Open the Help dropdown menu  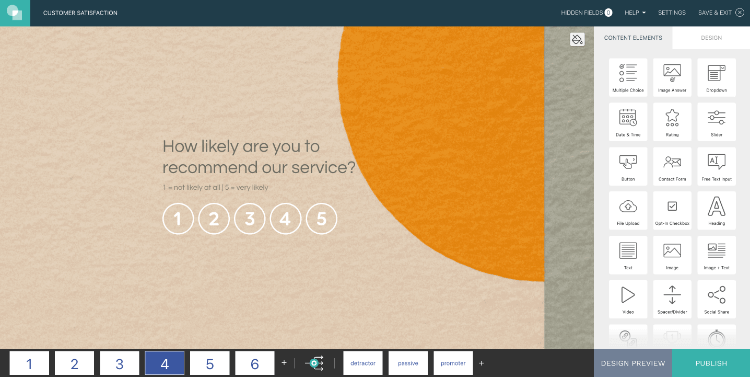[x=635, y=13]
